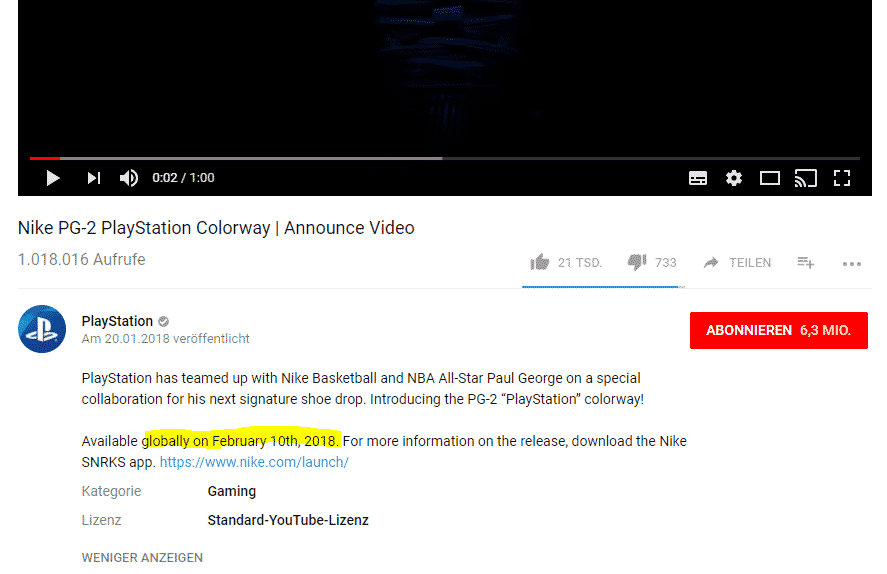Open the three-dot more actions menu
The width and height of the screenshot is (887, 574).
(851, 264)
